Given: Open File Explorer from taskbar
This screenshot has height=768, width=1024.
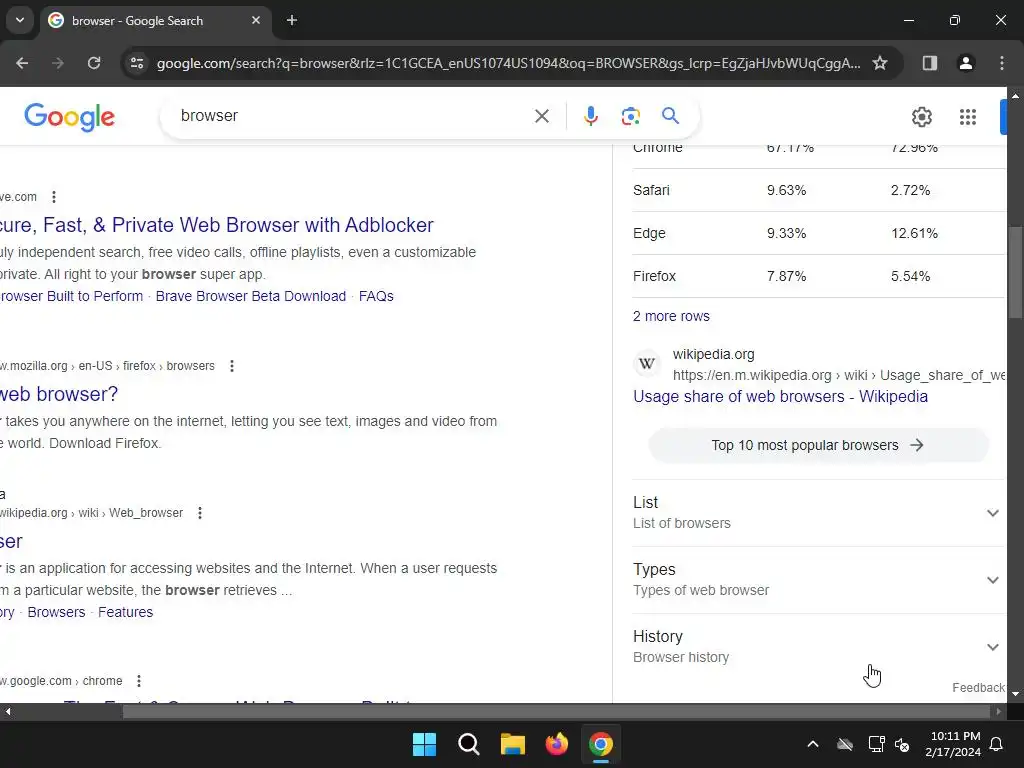Looking at the screenshot, I should point(513,744).
